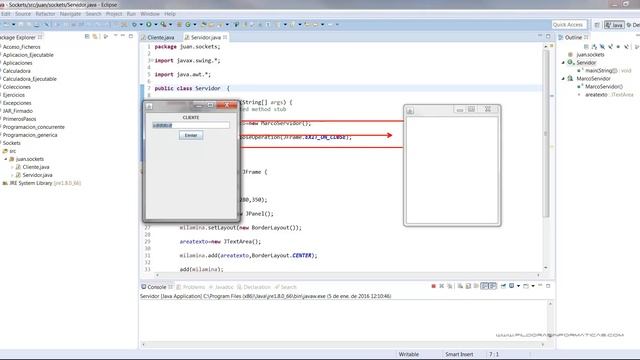Toggle Hide Local Types in Outline toolbar

(627, 47)
